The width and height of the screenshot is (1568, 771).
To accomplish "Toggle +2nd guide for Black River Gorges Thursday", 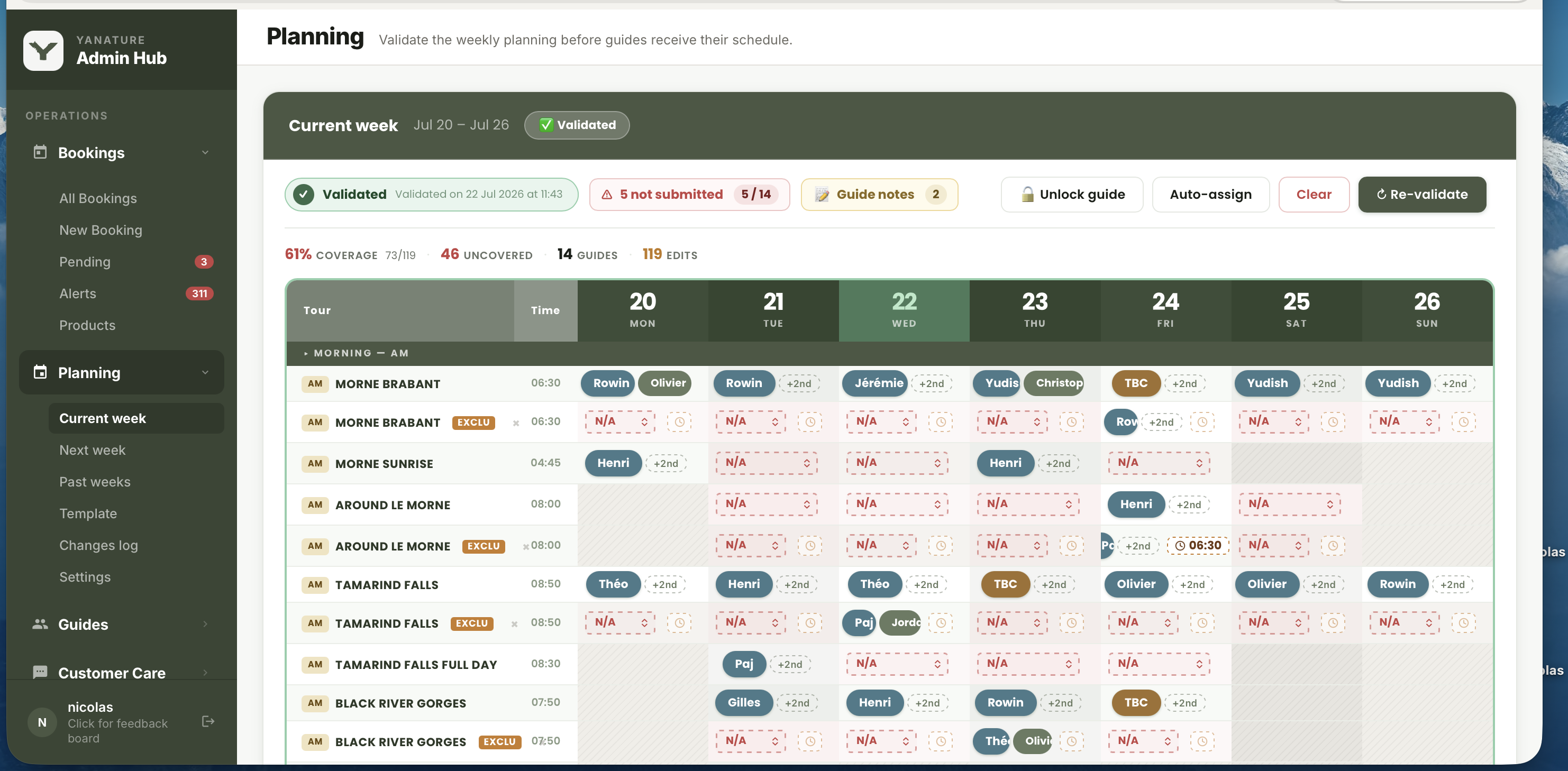I will (1060, 703).
